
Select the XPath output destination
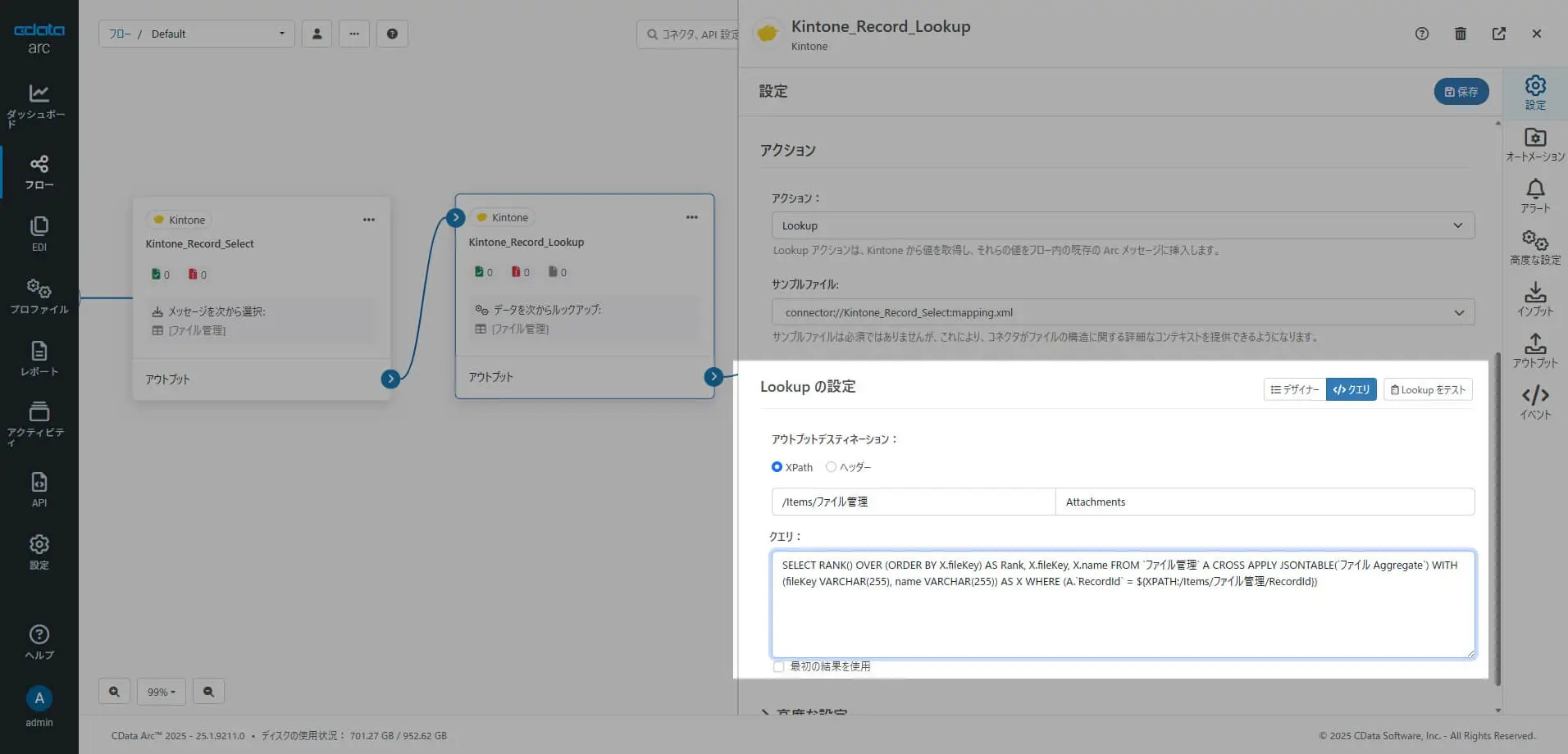tap(777, 467)
